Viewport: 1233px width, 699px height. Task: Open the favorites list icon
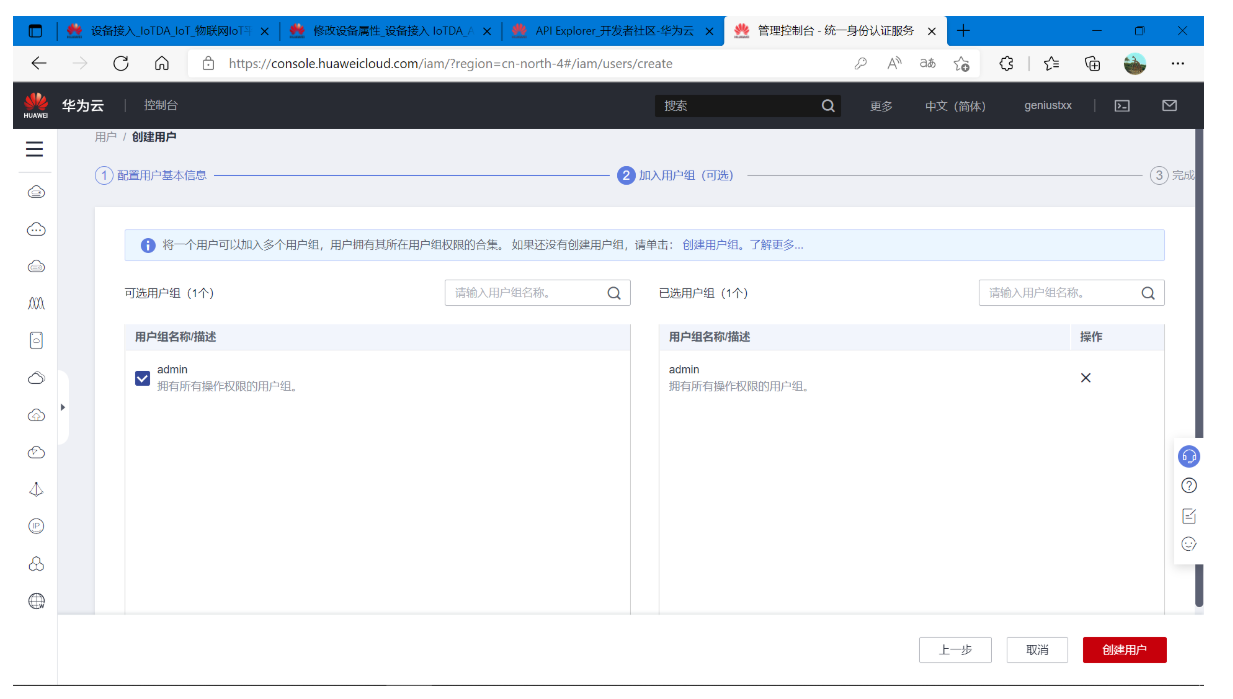pos(1051,63)
